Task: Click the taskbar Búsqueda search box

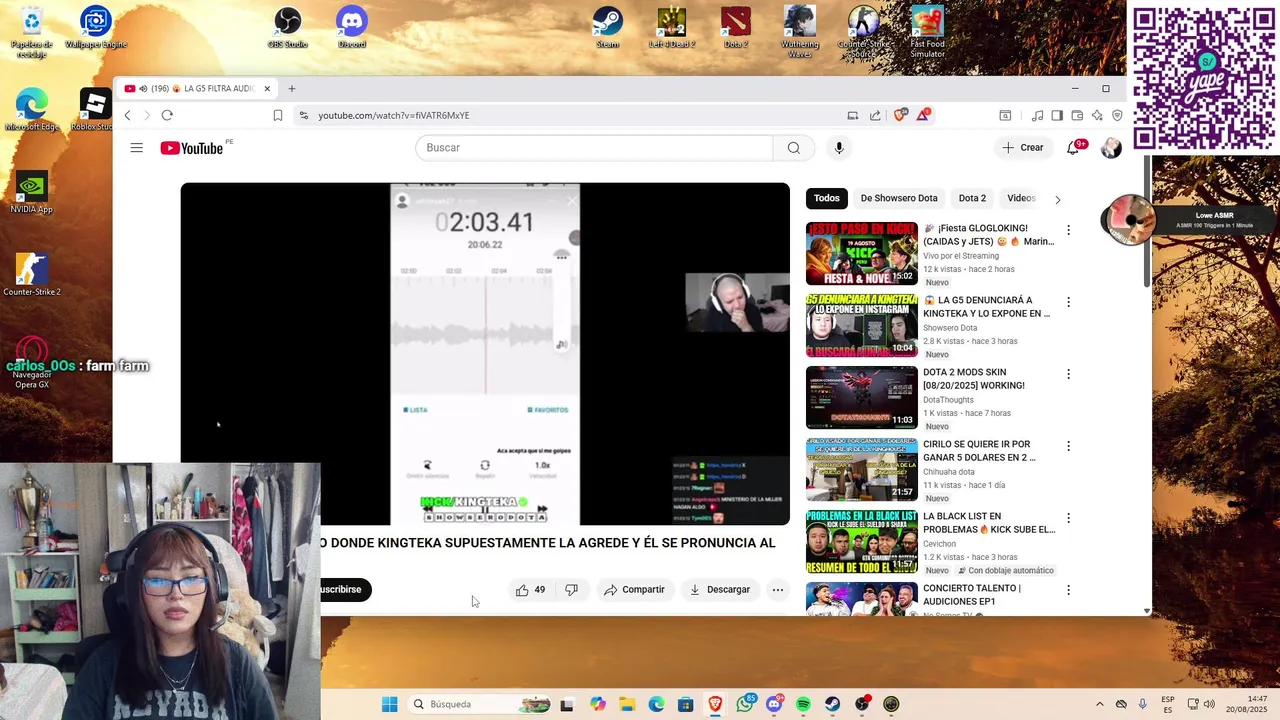Action: [481, 704]
